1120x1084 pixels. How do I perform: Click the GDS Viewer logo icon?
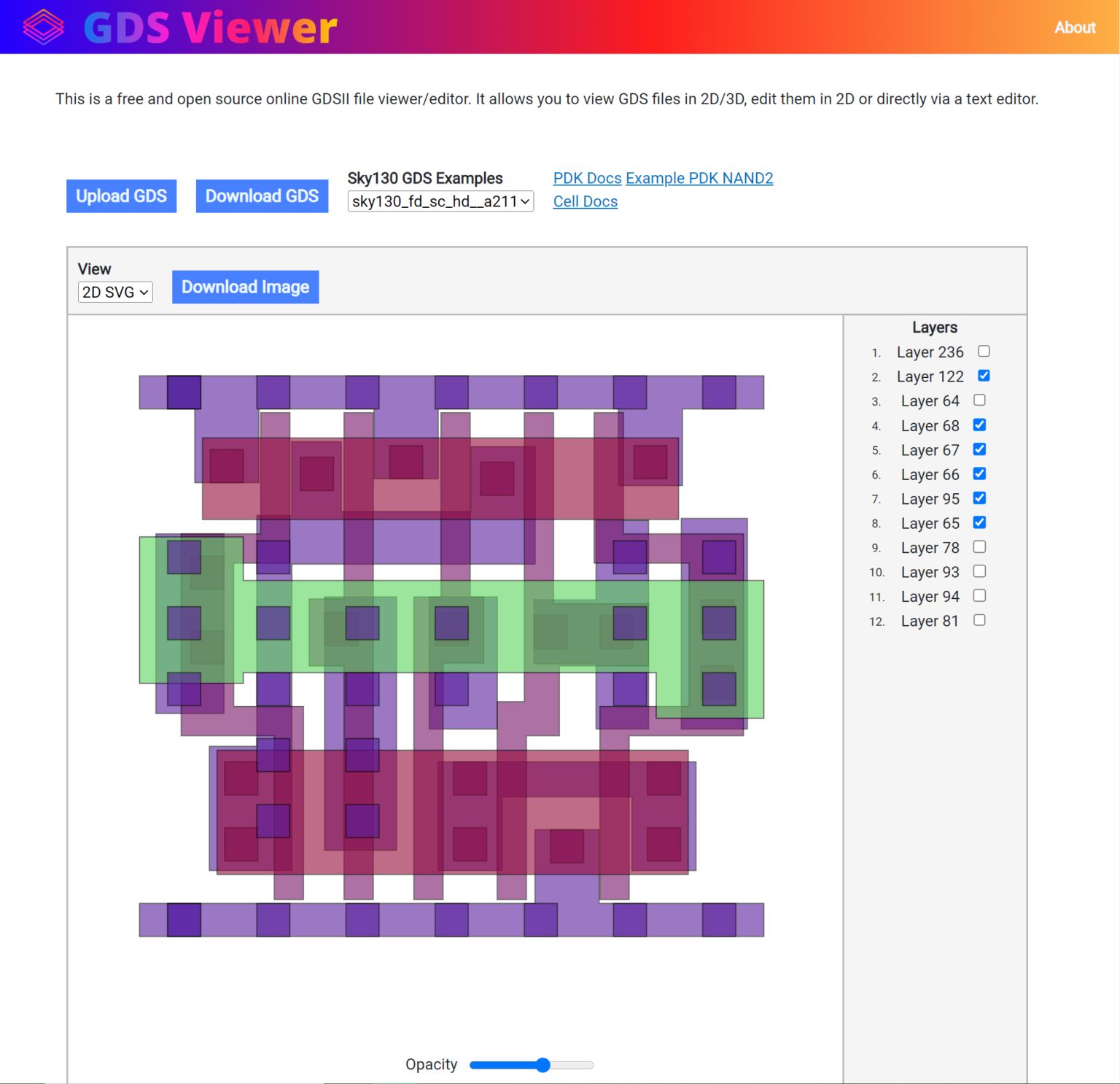tap(44, 26)
